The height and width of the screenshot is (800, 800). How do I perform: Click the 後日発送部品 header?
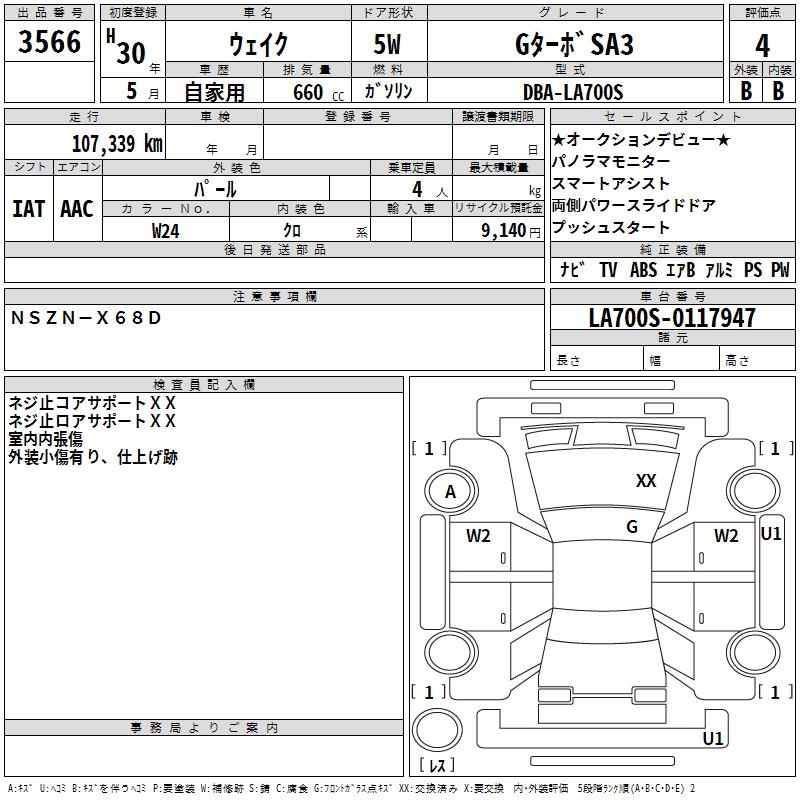coord(274,249)
